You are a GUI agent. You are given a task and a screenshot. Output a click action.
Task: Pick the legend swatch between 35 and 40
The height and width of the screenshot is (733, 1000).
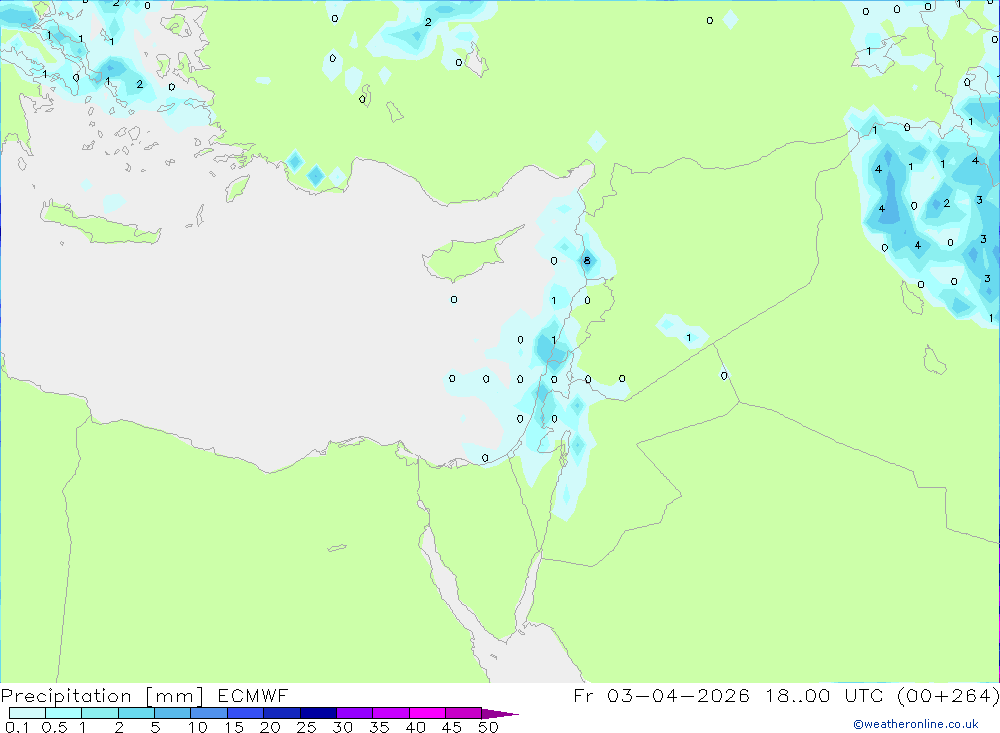coord(391,713)
